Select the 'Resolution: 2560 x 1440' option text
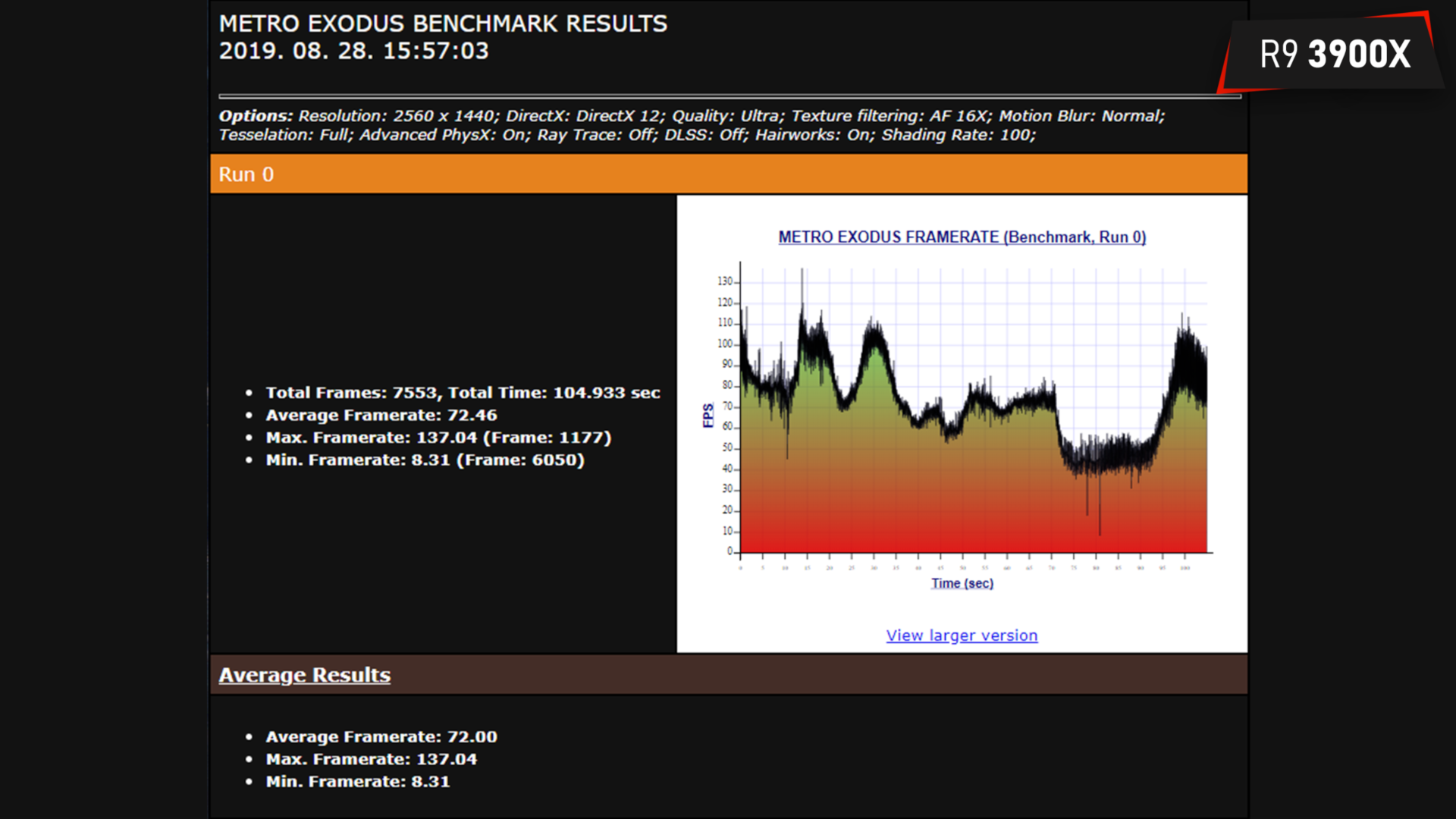Viewport: 1456px width, 819px height. [x=398, y=116]
